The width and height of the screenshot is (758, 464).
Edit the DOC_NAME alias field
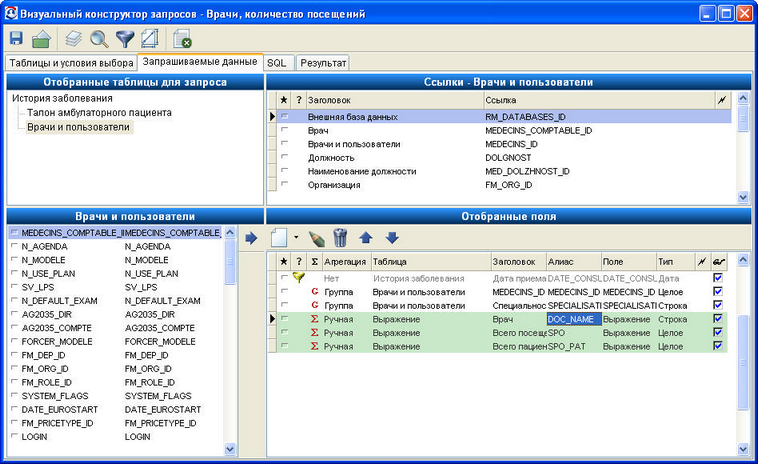pyautogui.click(x=574, y=319)
